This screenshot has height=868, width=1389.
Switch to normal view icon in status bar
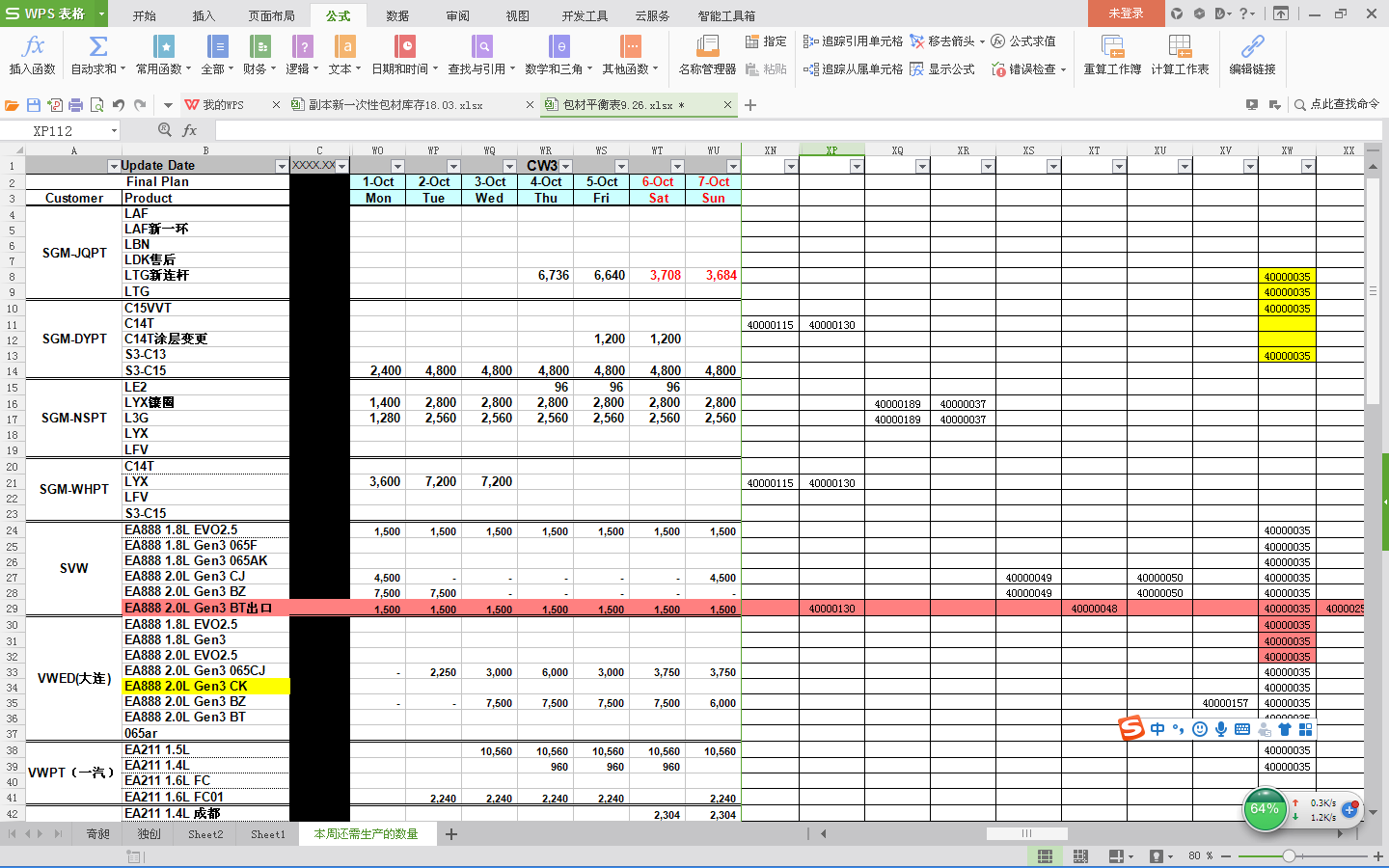click(x=1045, y=855)
